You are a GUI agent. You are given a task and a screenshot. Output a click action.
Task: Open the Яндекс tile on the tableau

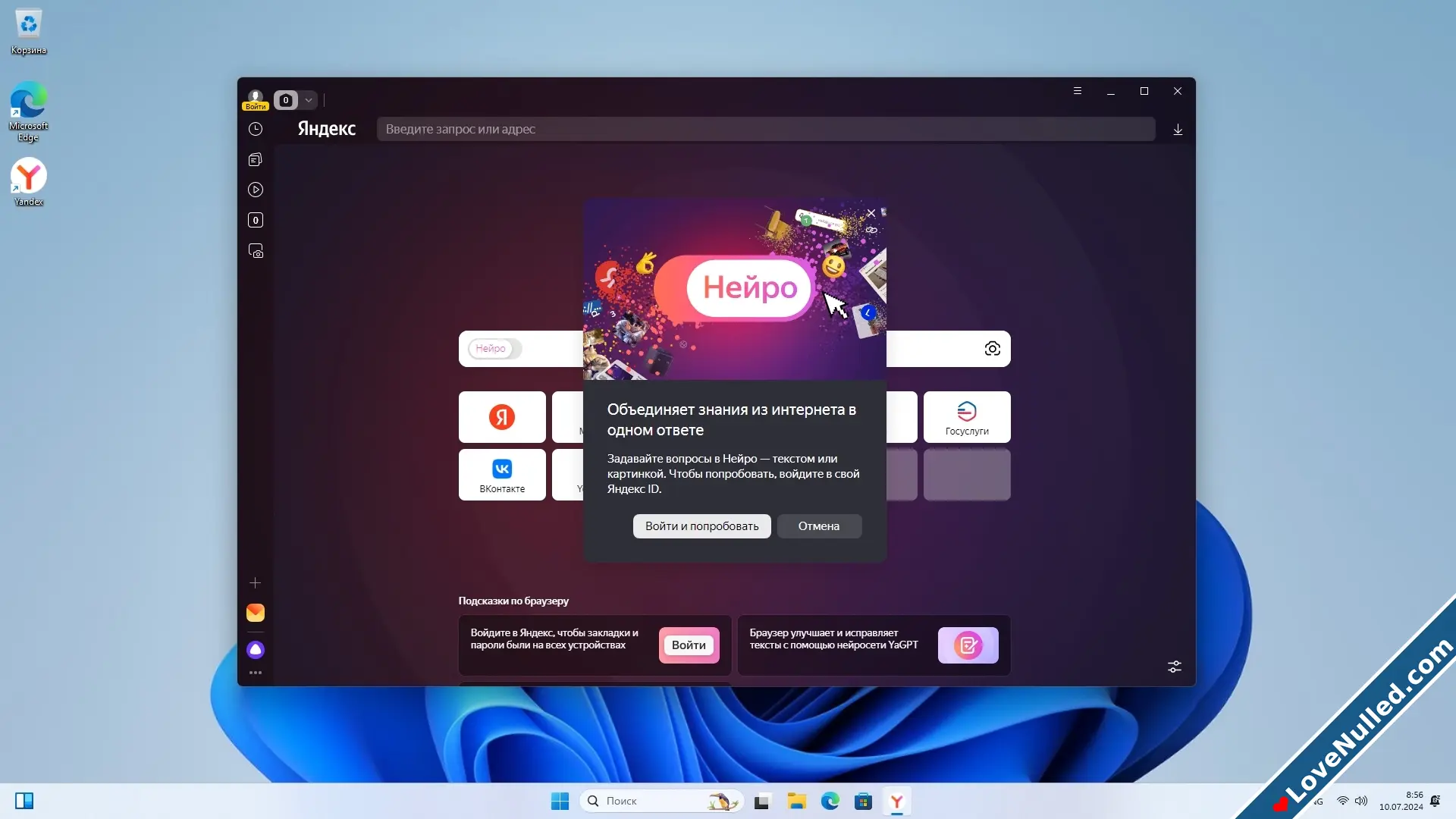coord(502,417)
